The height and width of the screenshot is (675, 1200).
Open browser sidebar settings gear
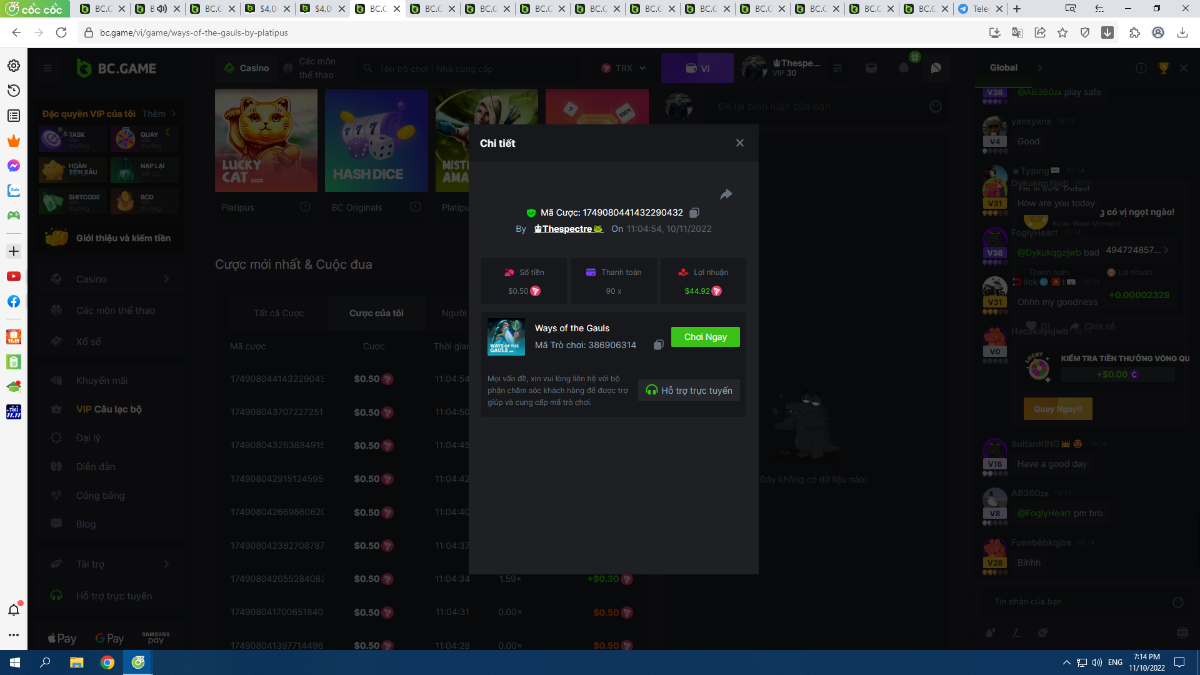[14, 66]
